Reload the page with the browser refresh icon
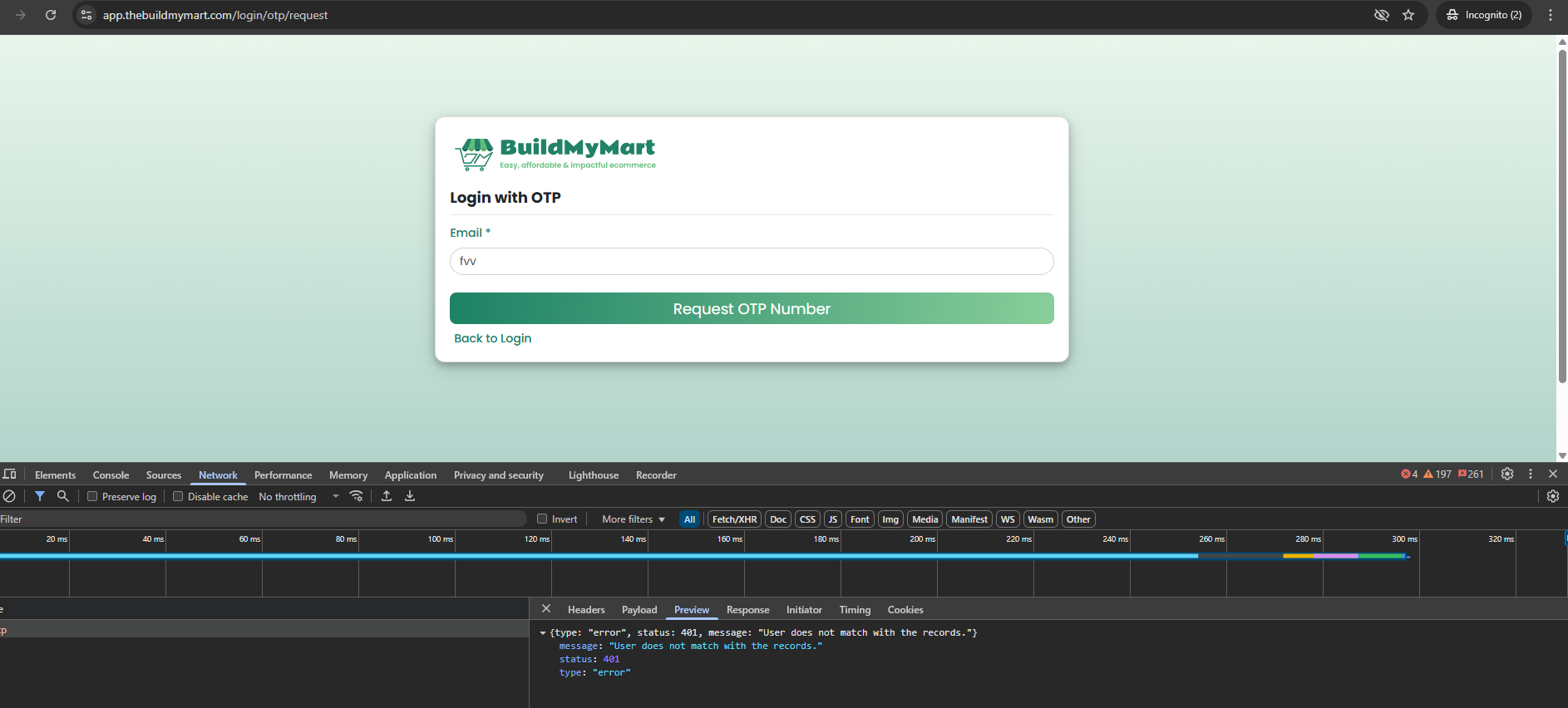 pos(51,15)
